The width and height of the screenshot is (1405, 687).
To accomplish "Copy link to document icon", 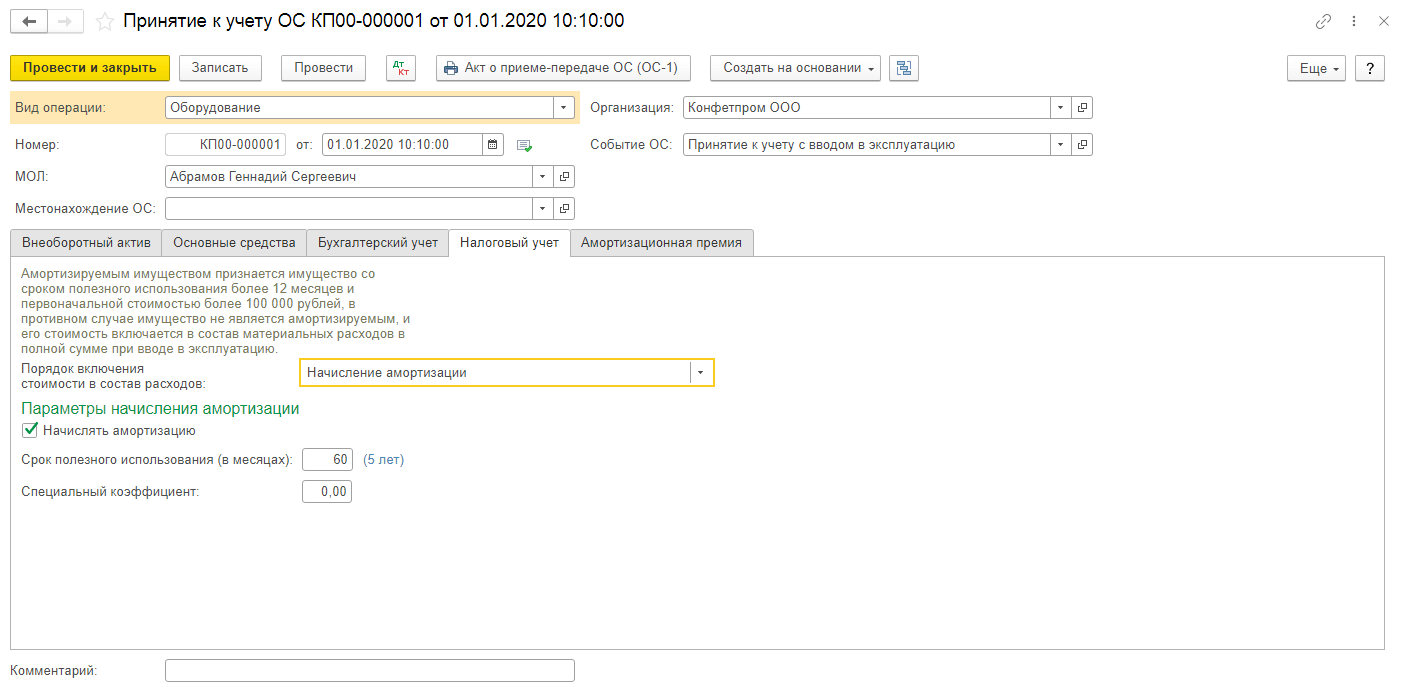I will (1323, 21).
